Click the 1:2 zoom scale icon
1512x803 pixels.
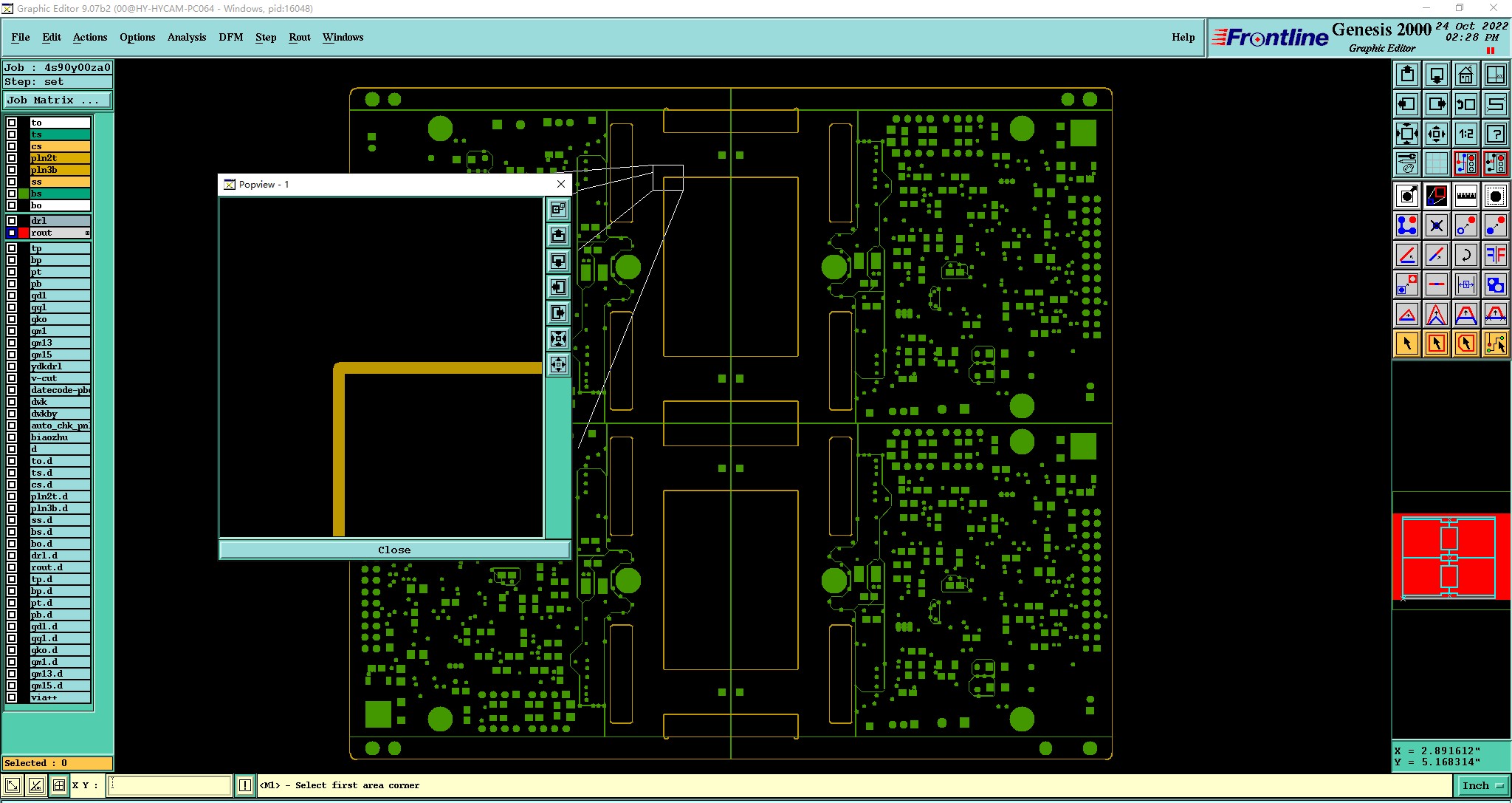click(x=1465, y=134)
